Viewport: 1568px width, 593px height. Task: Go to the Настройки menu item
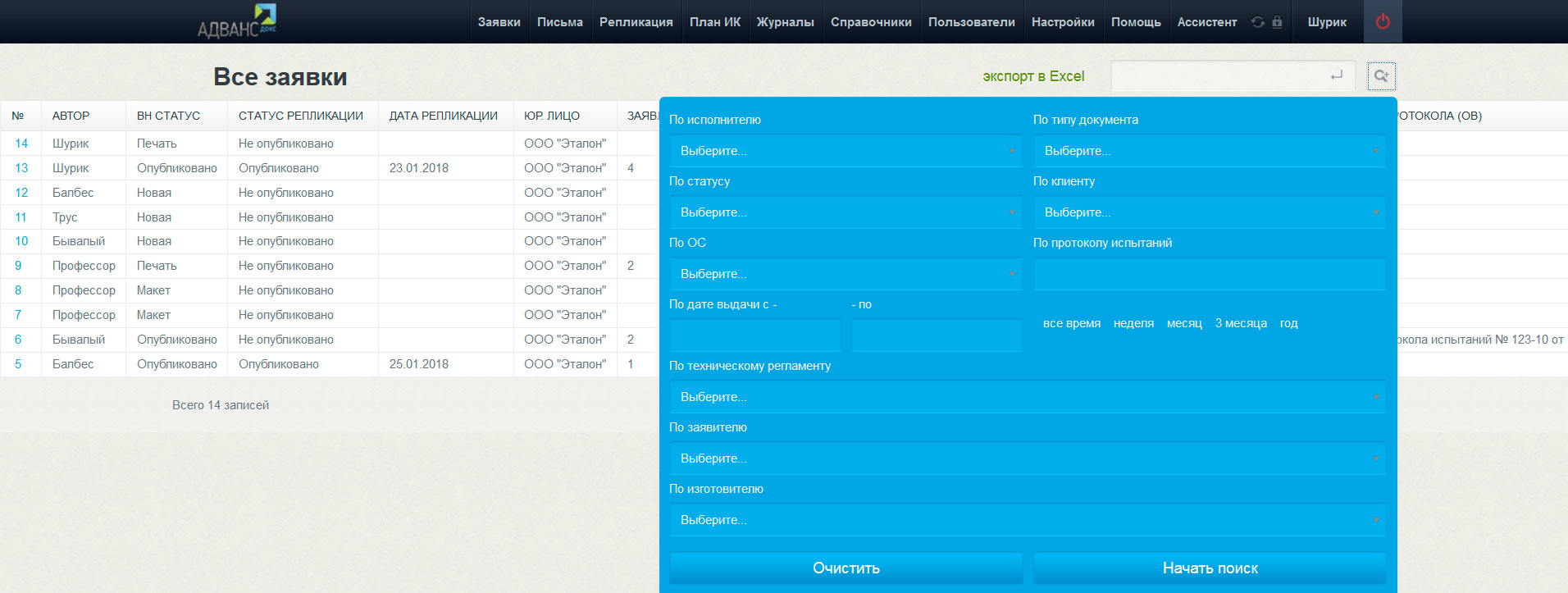click(x=1063, y=22)
